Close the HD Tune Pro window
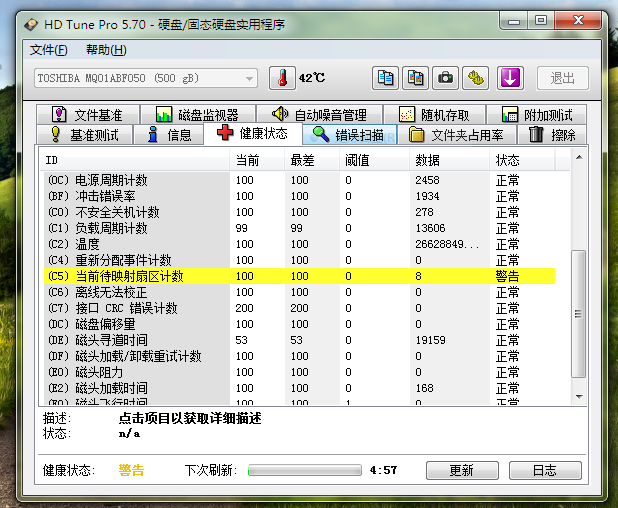Image resolution: width=618 pixels, height=508 pixels. [578, 20]
